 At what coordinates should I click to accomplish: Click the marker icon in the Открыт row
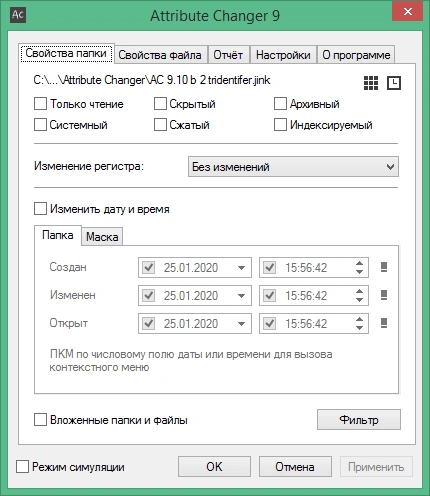[384, 323]
